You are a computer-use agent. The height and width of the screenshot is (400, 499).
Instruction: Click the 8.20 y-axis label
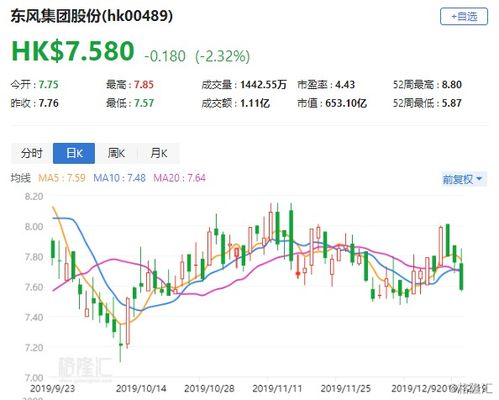(34, 197)
